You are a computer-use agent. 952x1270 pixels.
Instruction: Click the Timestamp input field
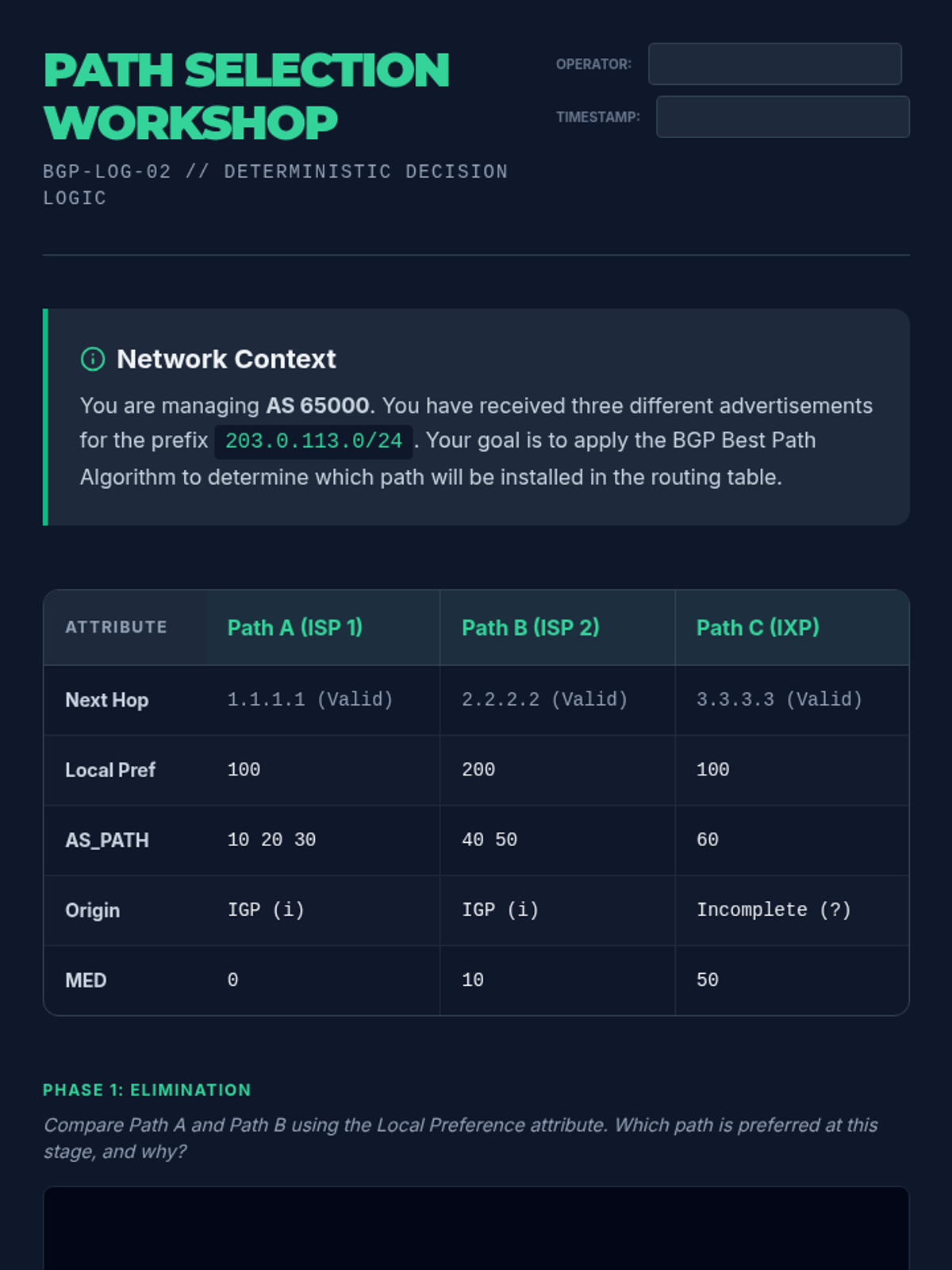(x=782, y=117)
